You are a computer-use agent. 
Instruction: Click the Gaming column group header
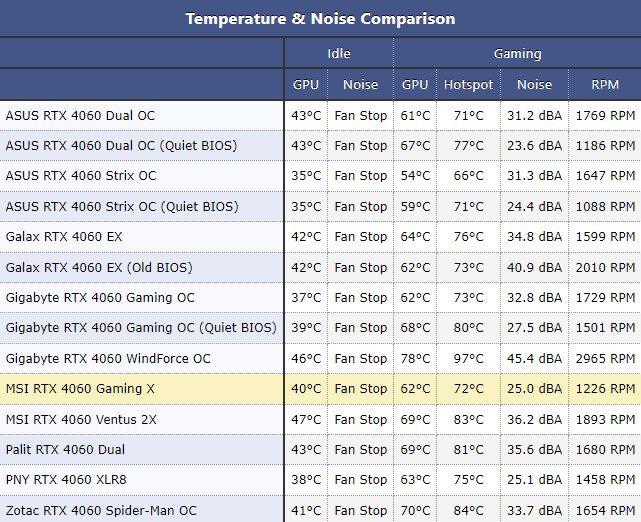[517, 54]
